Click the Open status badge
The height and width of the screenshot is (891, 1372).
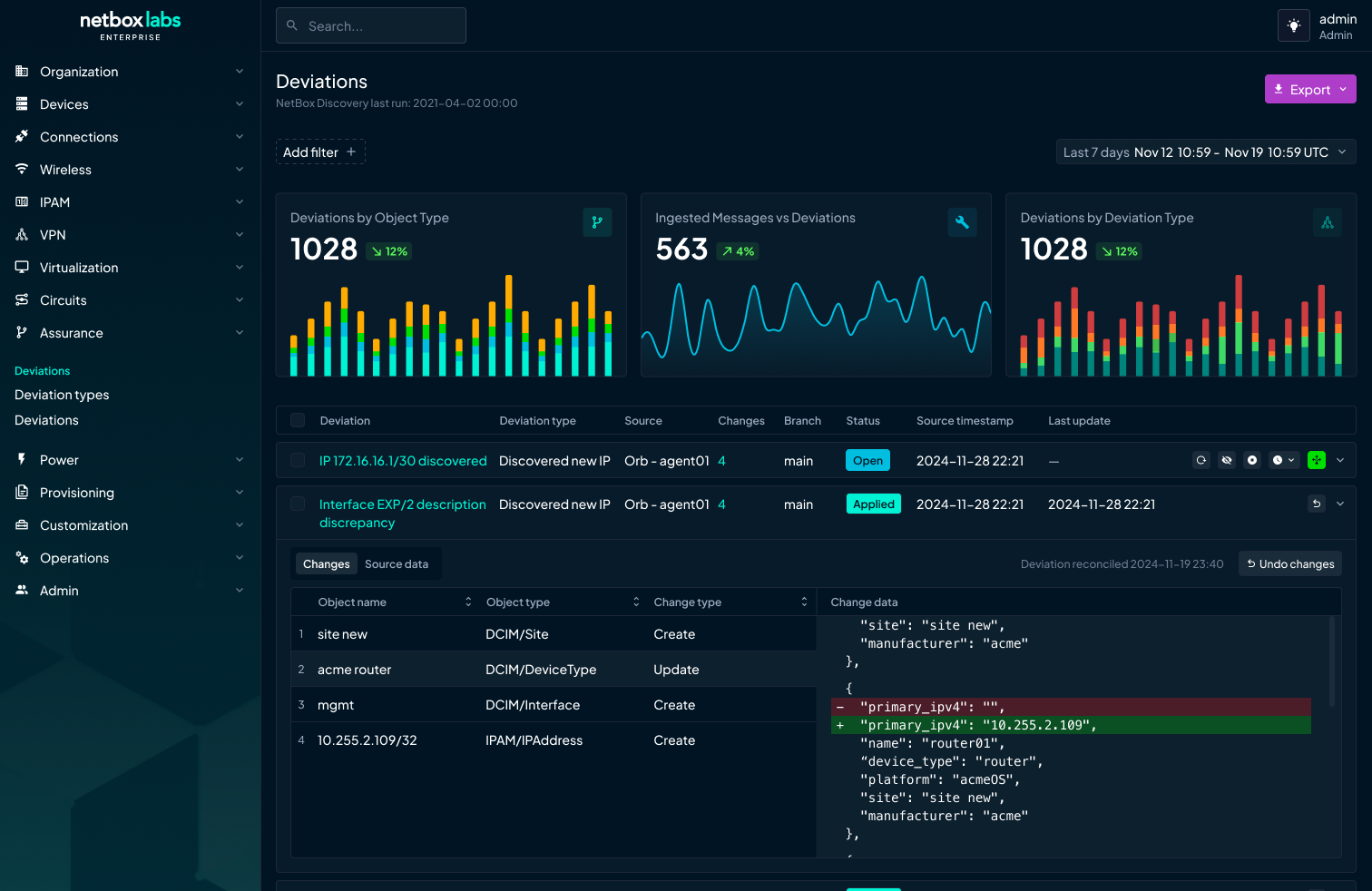(867, 461)
